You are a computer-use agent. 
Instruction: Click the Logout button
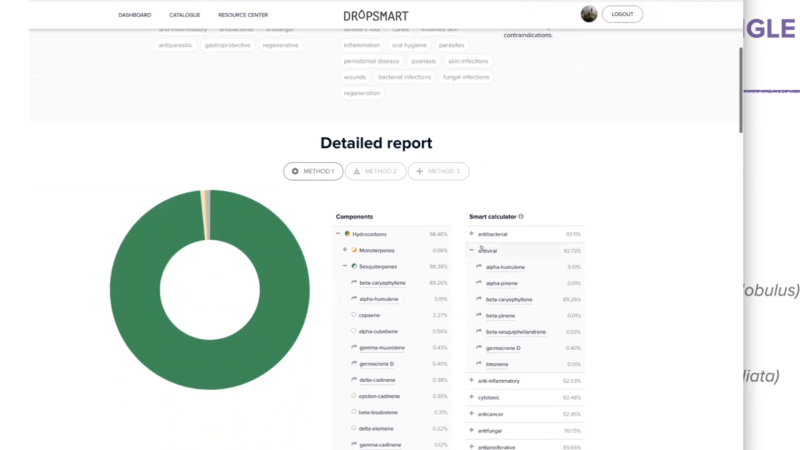622,15
